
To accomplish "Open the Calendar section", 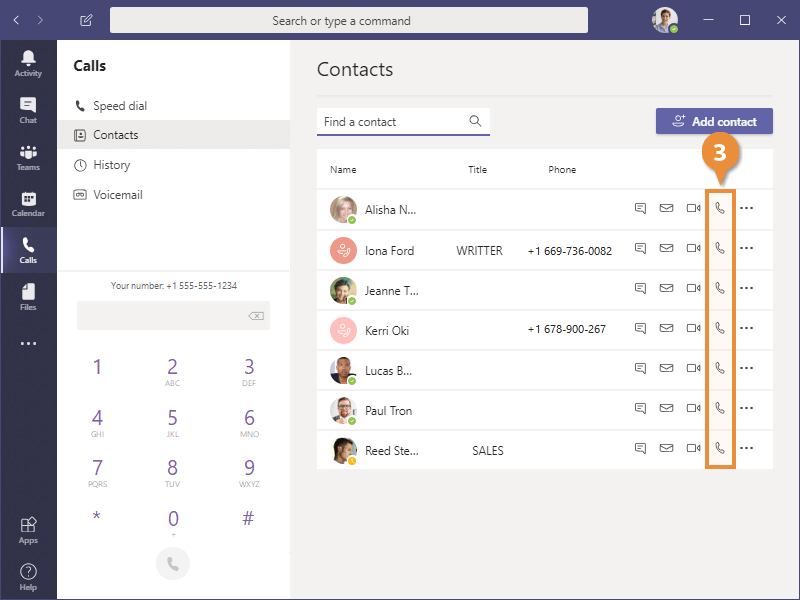I will (28, 203).
